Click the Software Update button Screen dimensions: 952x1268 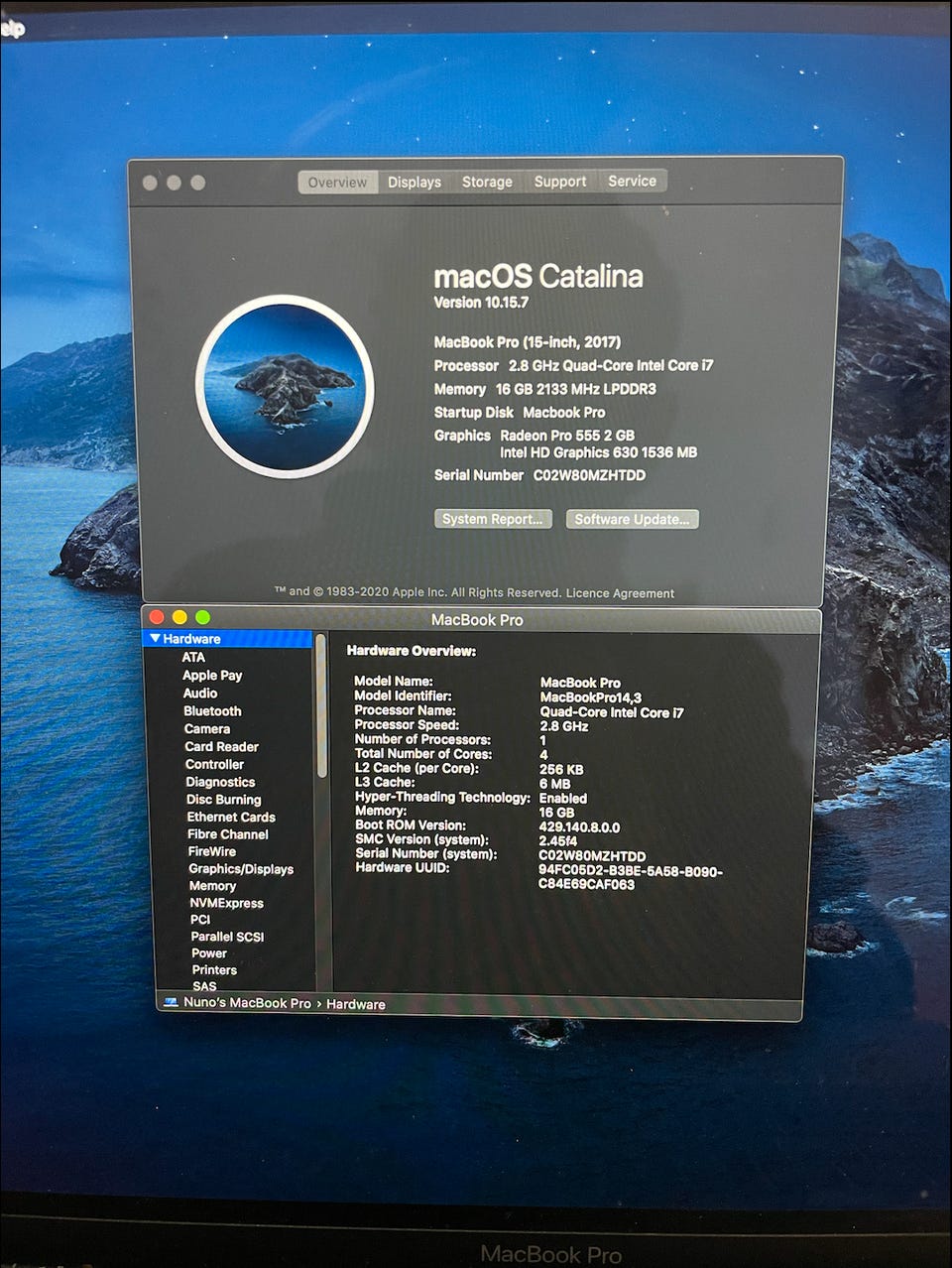point(632,519)
